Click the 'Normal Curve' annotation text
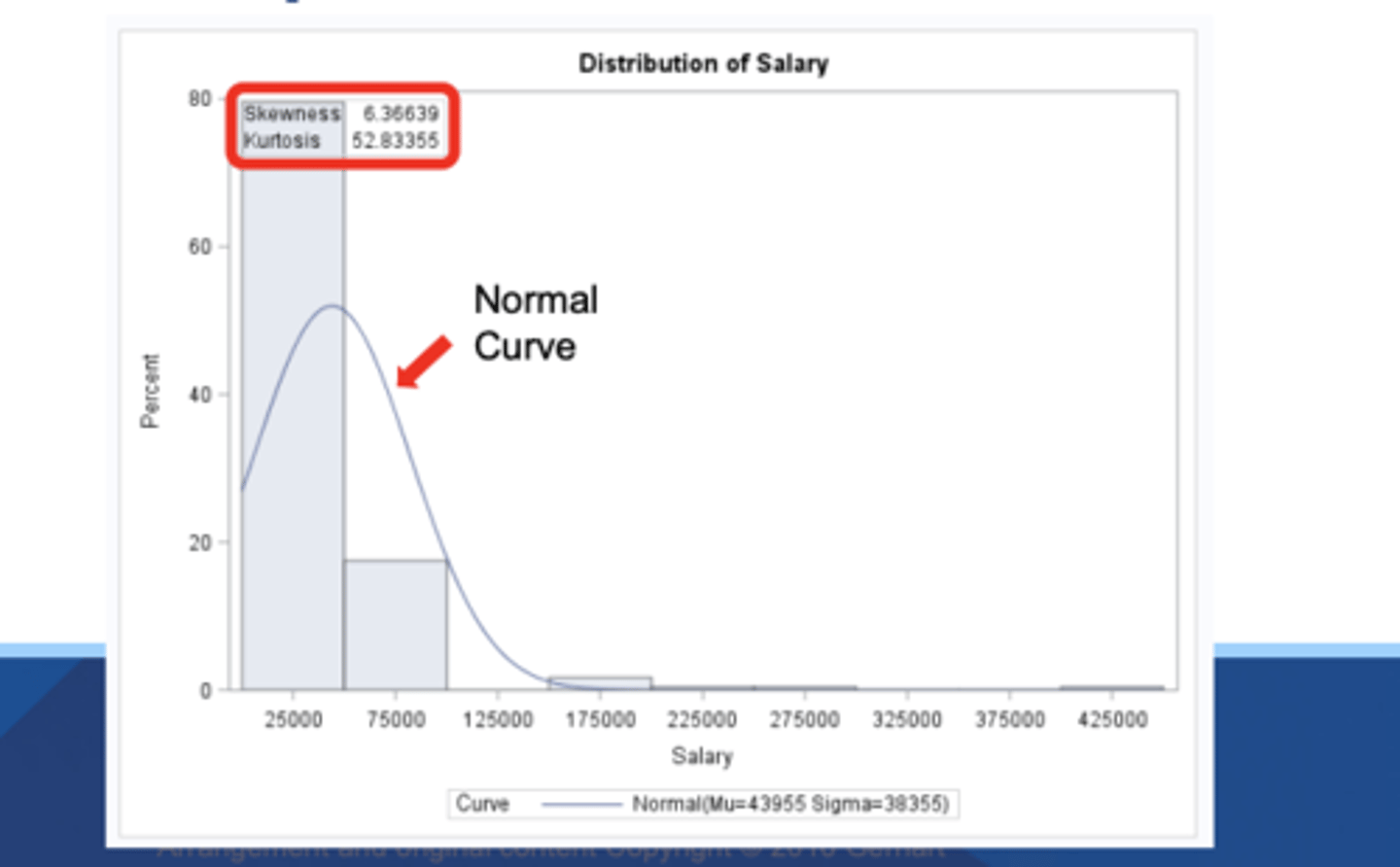 coord(536,323)
